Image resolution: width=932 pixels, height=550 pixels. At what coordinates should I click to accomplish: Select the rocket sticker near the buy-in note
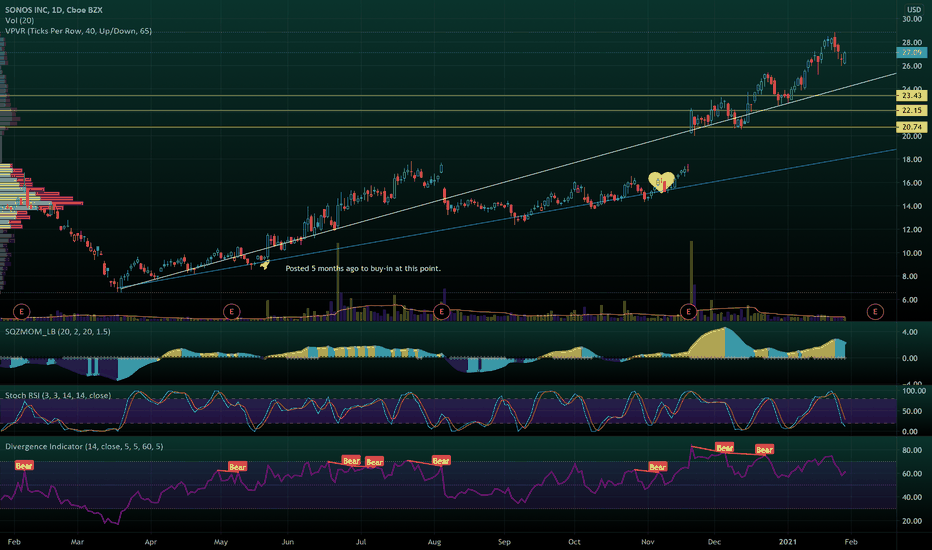(265, 264)
